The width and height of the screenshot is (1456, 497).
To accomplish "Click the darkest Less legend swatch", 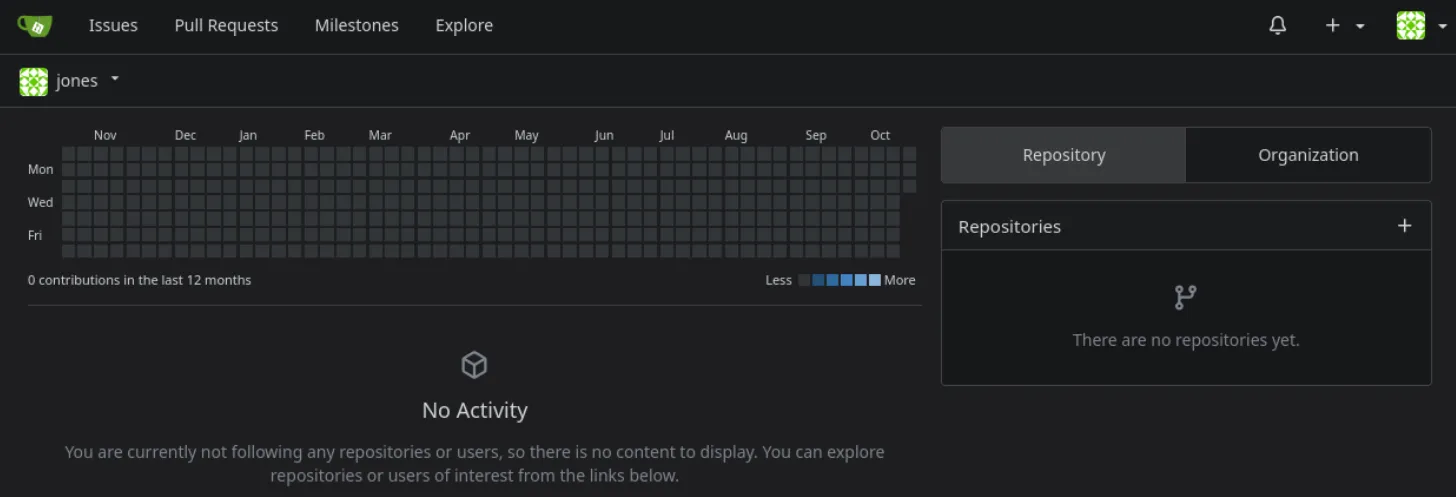I will [x=804, y=280].
